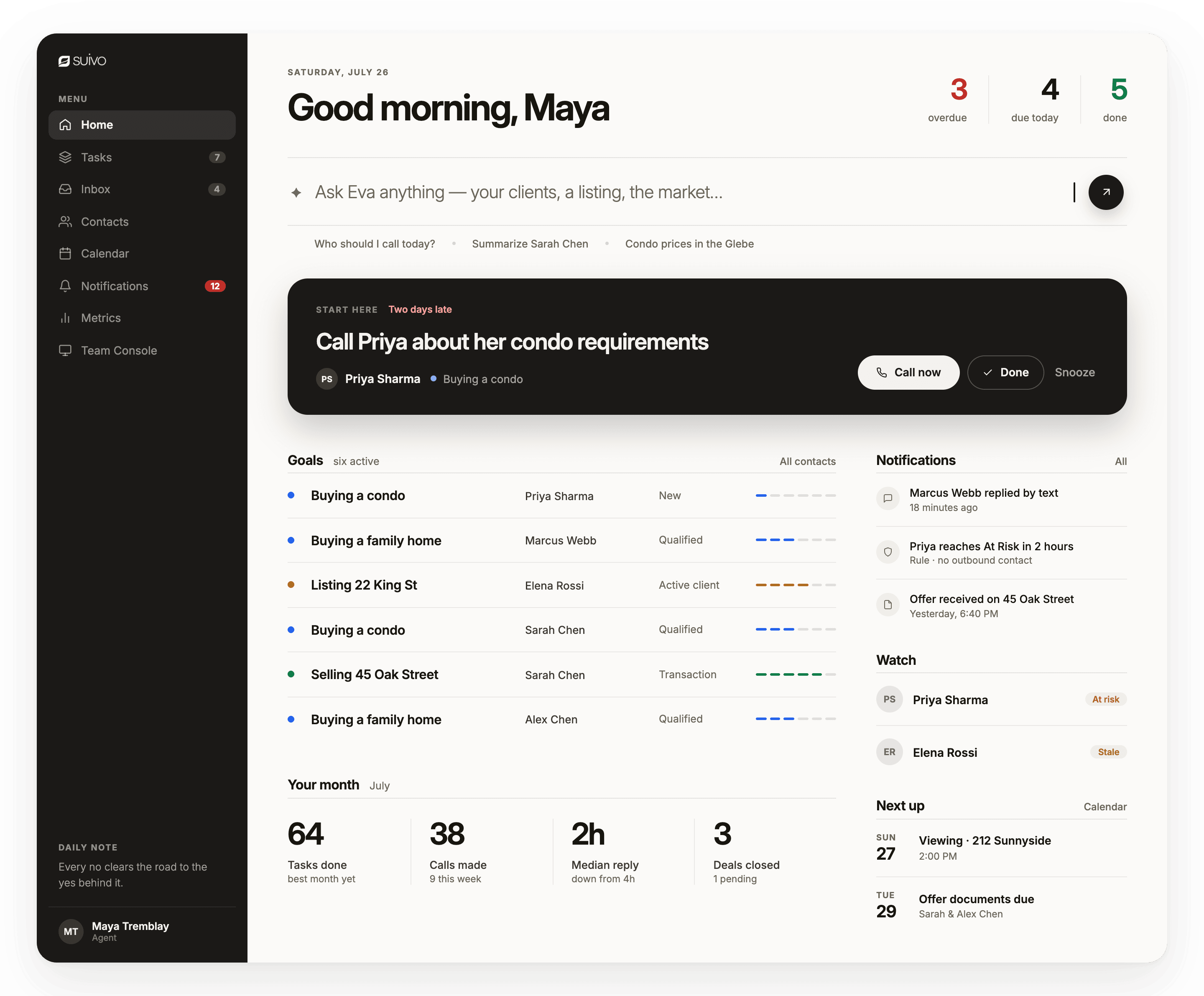This screenshot has height=996, width=1204.
Task: Go to Metrics in the sidebar
Action: tap(142, 318)
